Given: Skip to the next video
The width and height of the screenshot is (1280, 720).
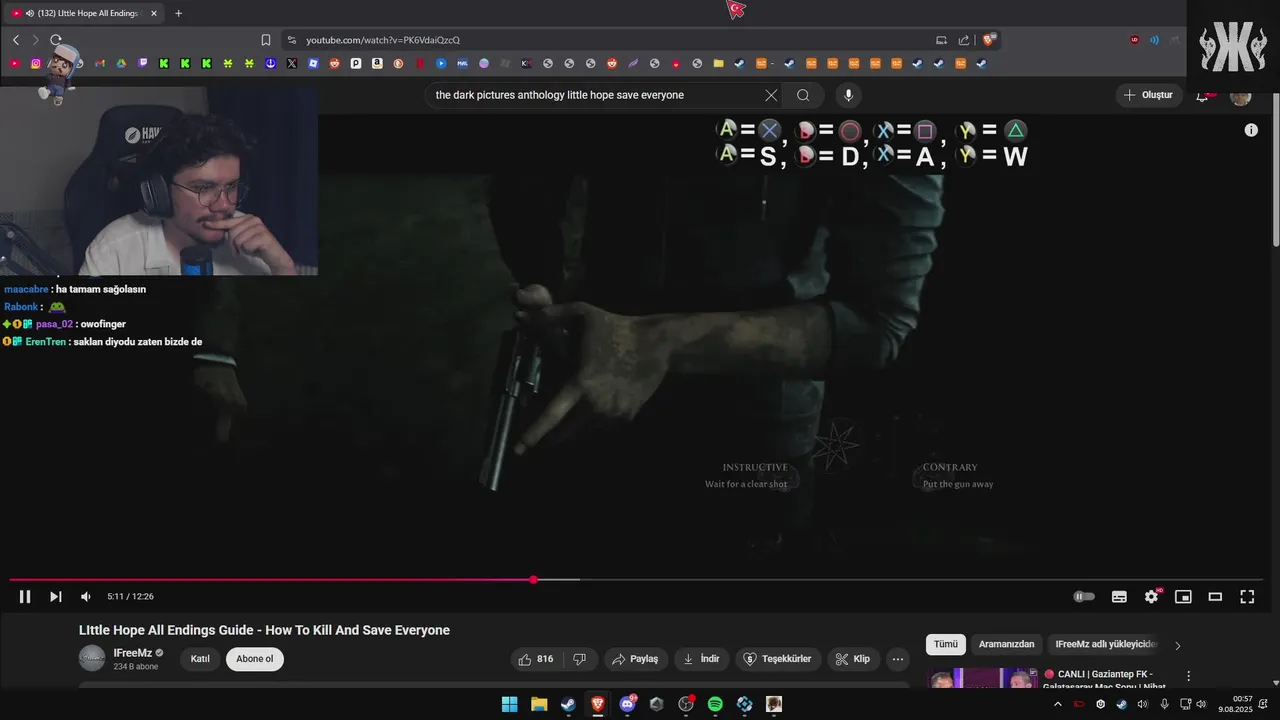Looking at the screenshot, I should pyautogui.click(x=56, y=597).
